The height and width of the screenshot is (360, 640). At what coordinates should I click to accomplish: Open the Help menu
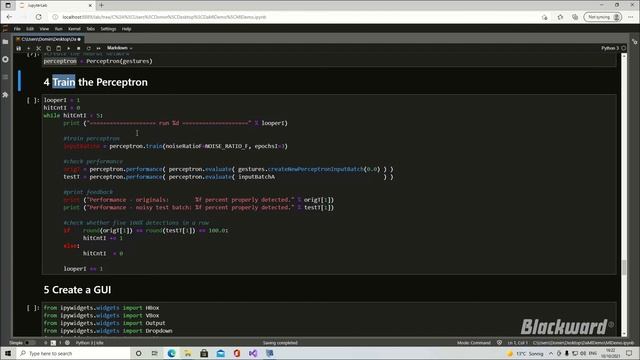tap(127, 29)
